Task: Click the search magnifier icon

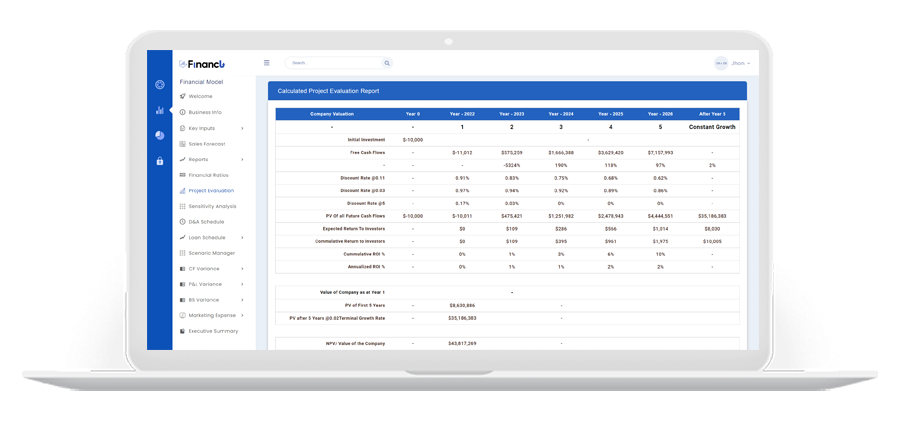Action: 387,63
